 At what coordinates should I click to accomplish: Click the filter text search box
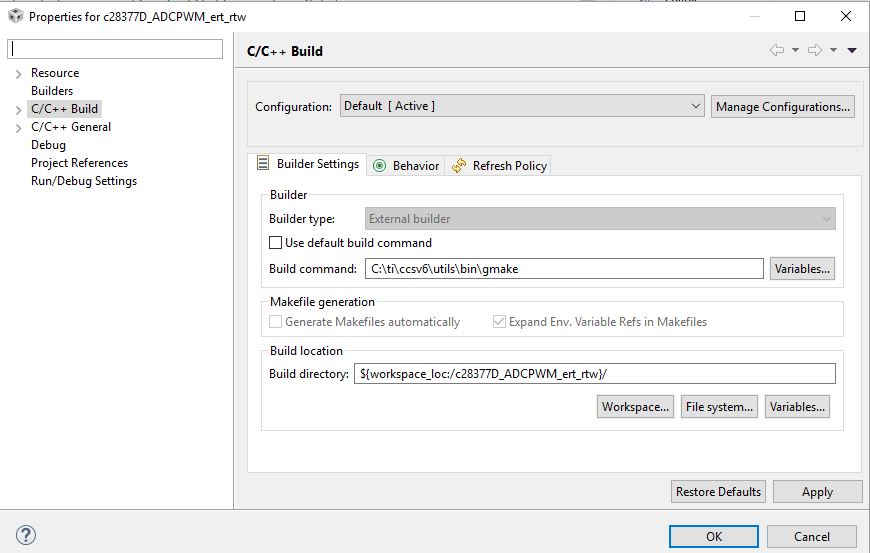pyautogui.click(x=116, y=49)
